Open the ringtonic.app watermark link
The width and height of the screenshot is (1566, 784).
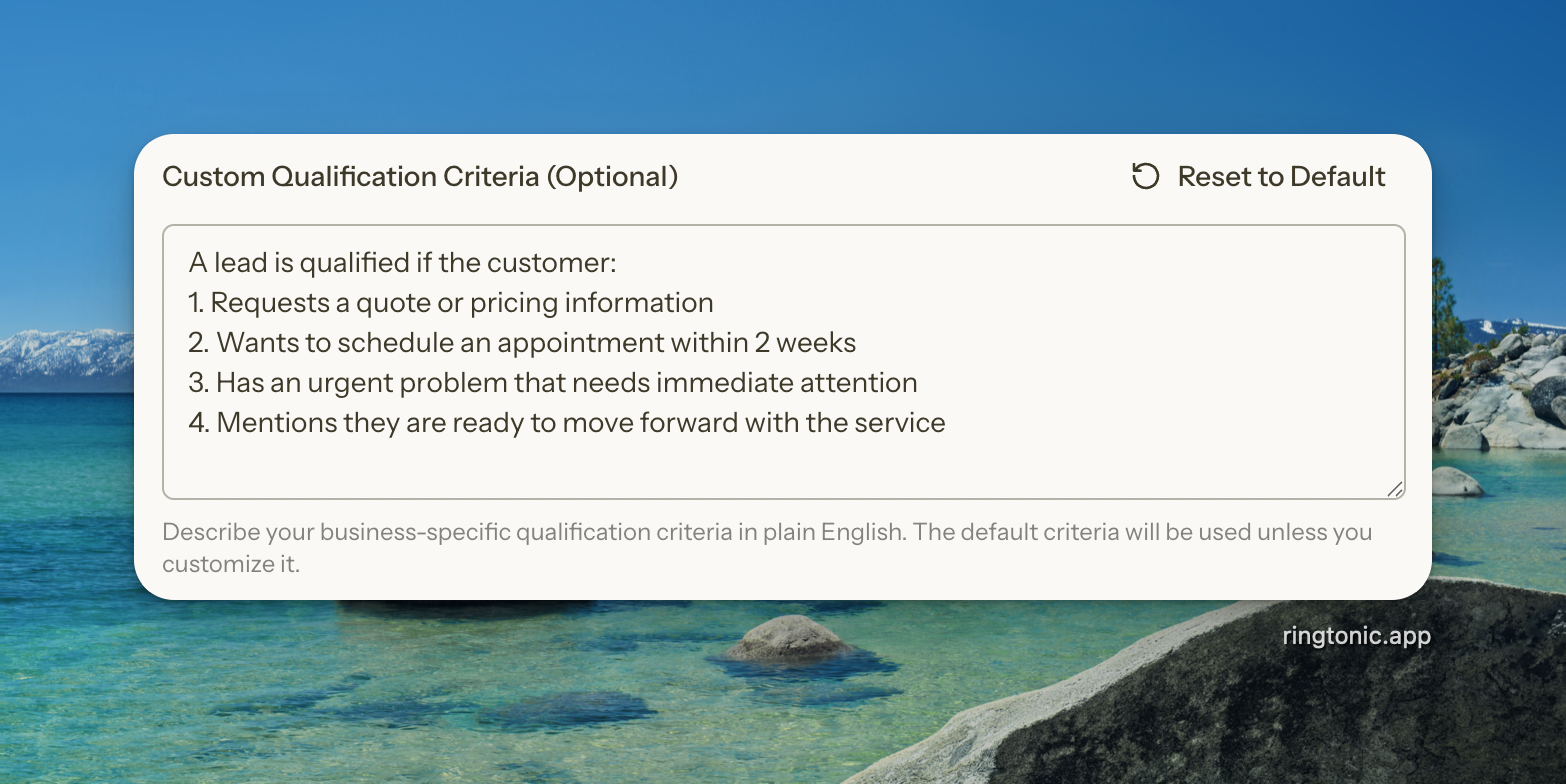click(1356, 636)
